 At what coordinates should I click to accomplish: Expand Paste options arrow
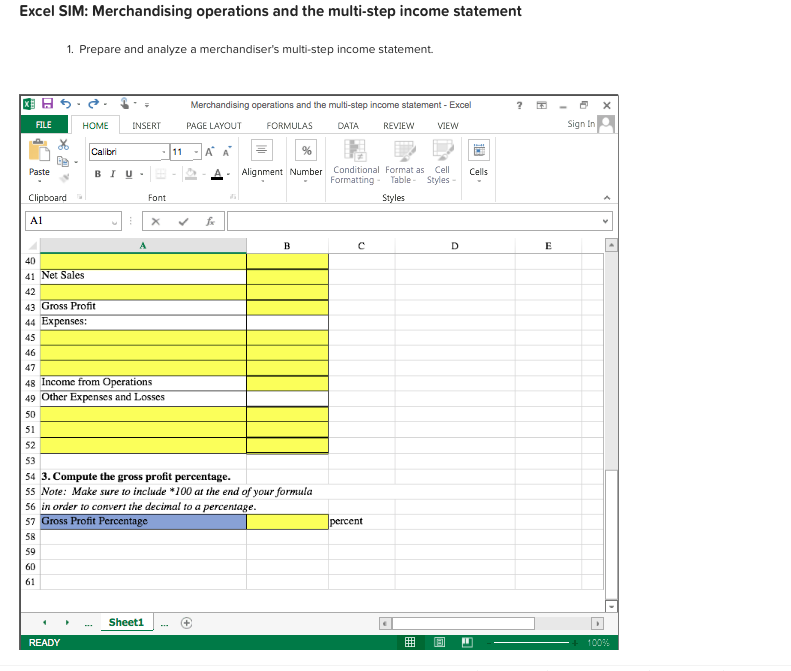point(39,181)
